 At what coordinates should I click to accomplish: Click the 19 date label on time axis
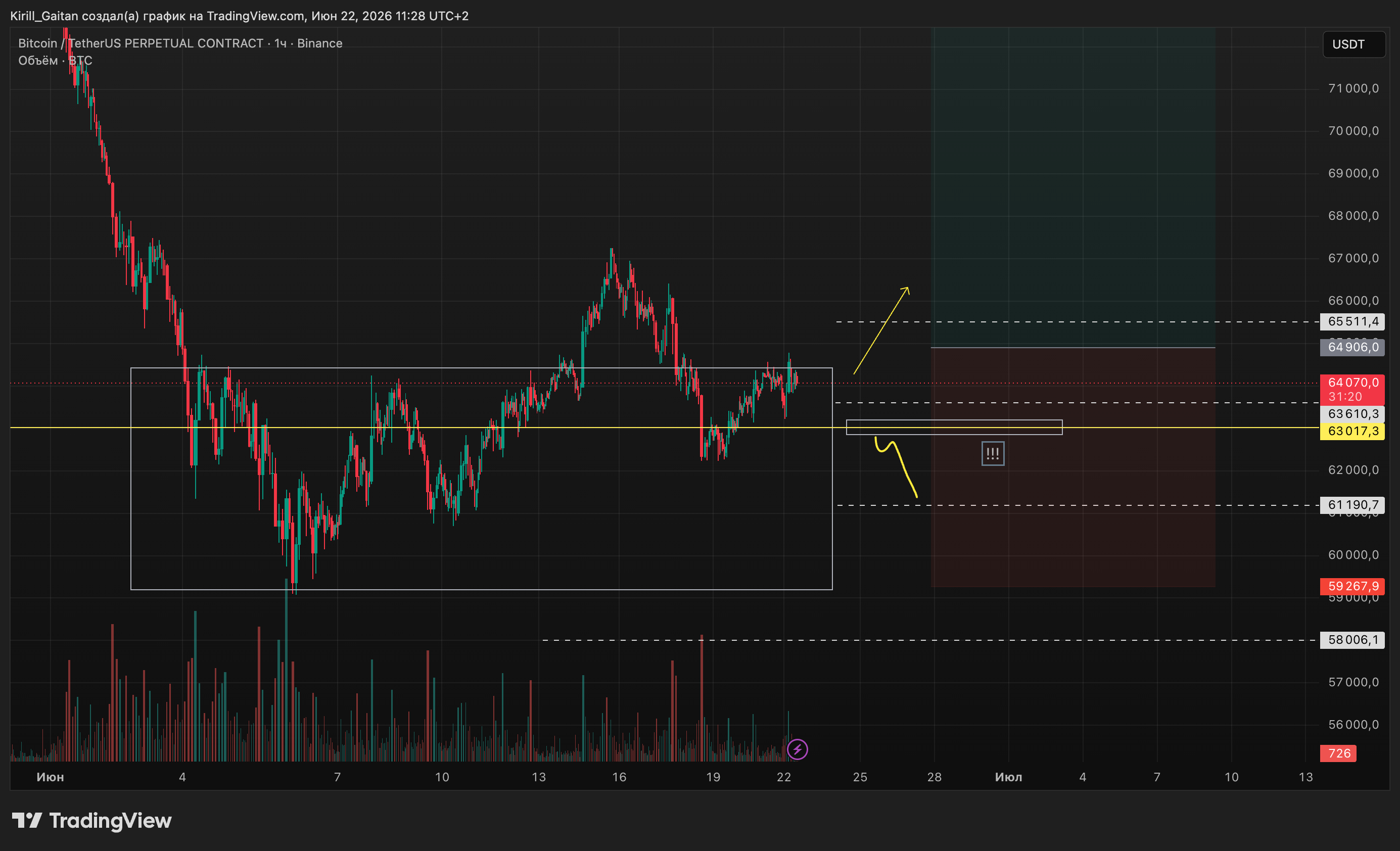point(713,777)
